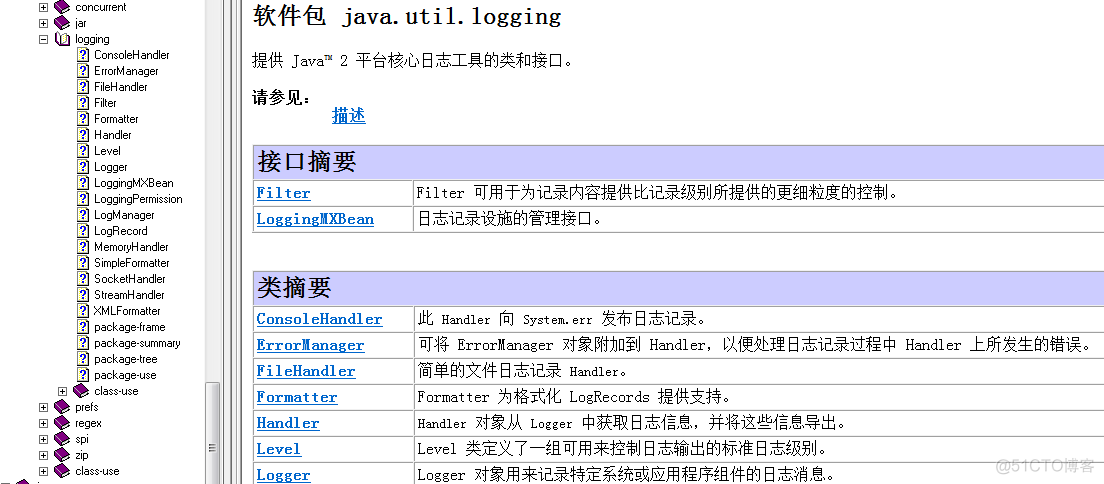Select package-use in the navigation tree
The height and width of the screenshot is (484, 1104).
pos(125,376)
